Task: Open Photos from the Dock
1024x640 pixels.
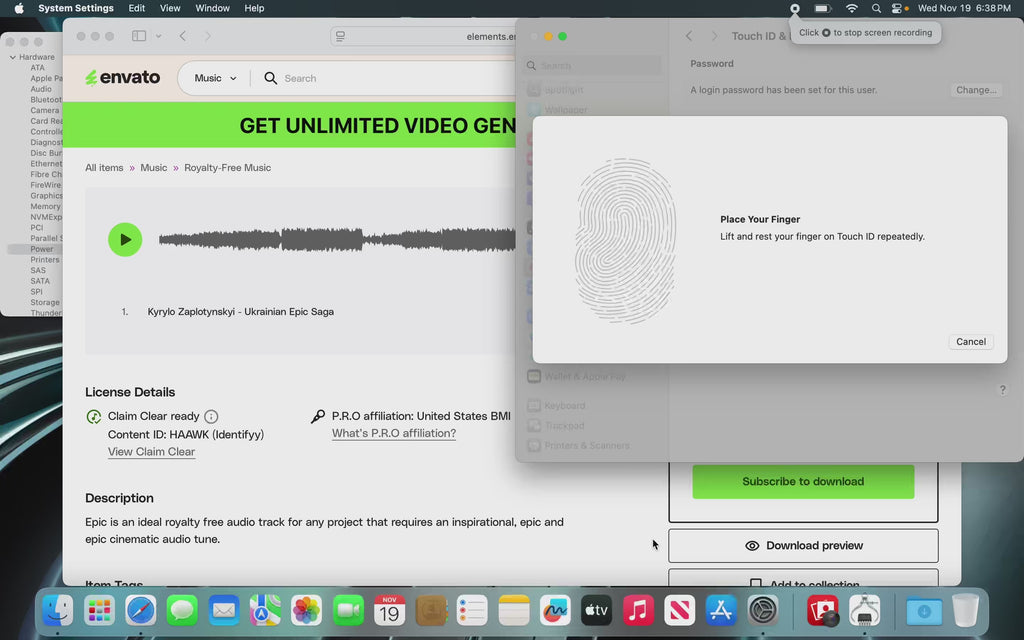Action: [x=306, y=609]
